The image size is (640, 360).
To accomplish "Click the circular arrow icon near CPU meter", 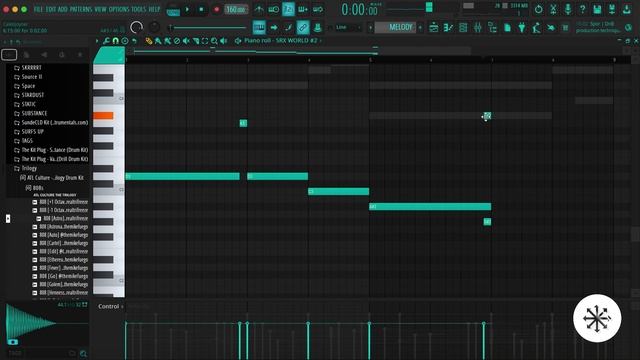I will tap(538, 9).
